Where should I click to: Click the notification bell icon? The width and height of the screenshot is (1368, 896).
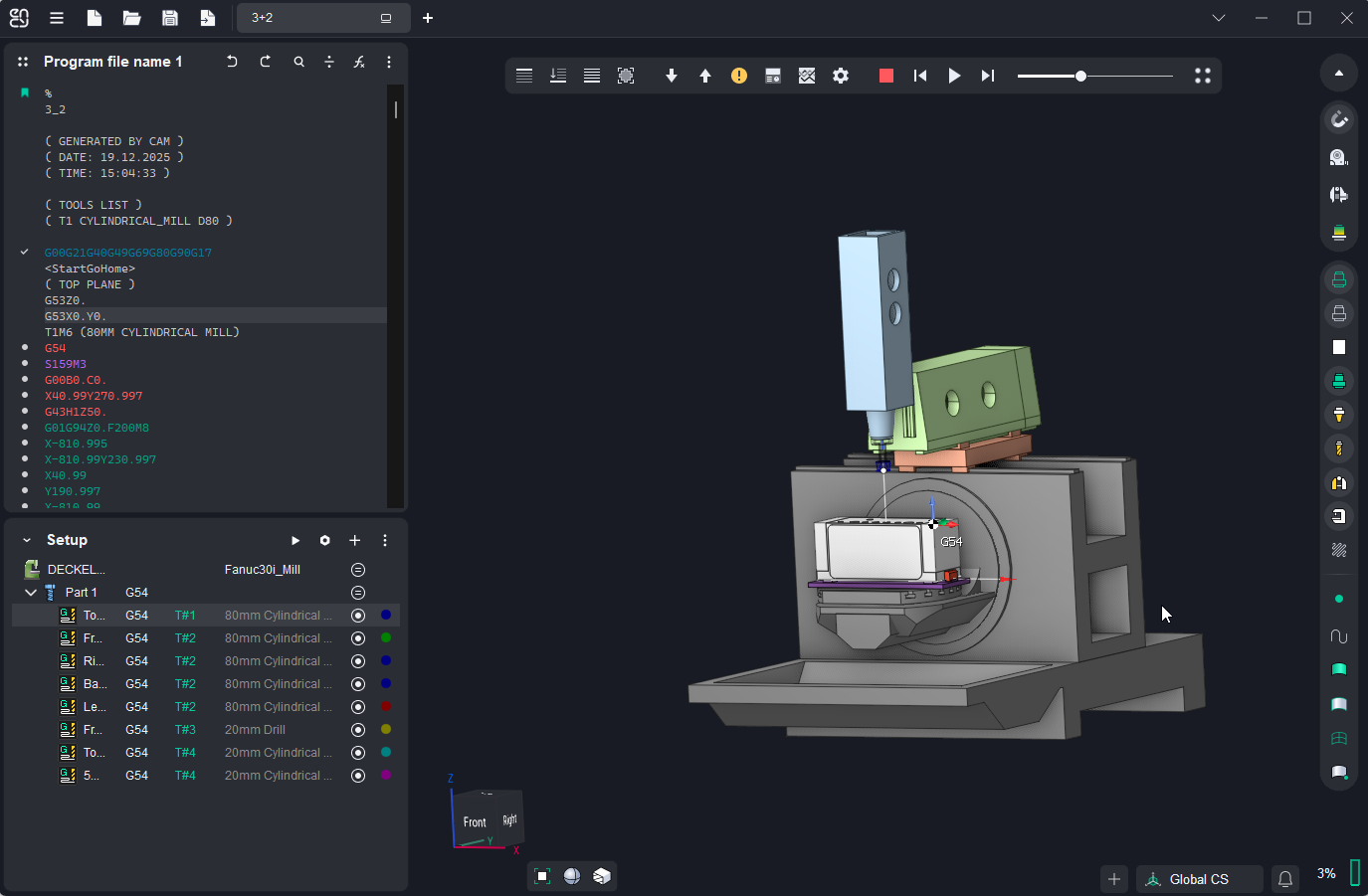click(1285, 879)
